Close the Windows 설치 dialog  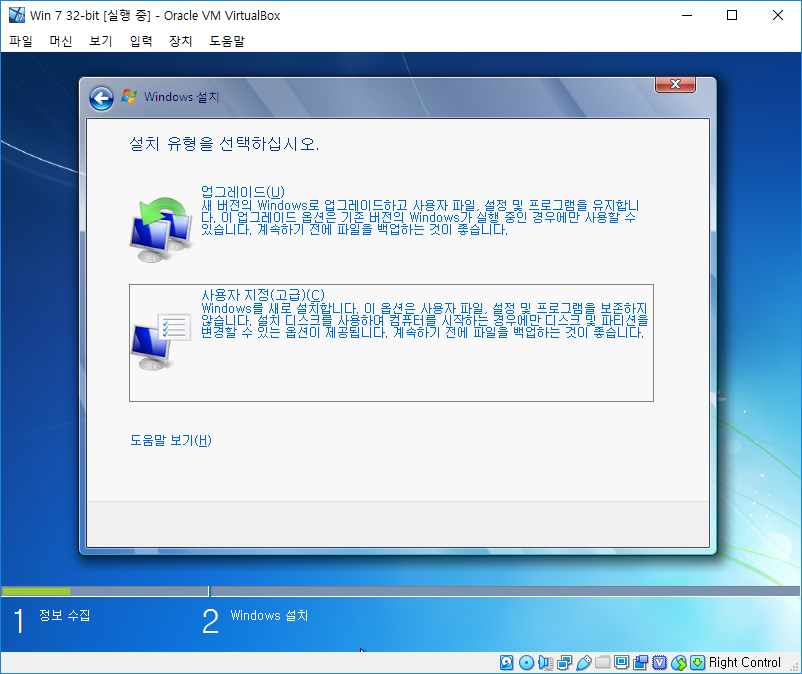click(x=675, y=84)
